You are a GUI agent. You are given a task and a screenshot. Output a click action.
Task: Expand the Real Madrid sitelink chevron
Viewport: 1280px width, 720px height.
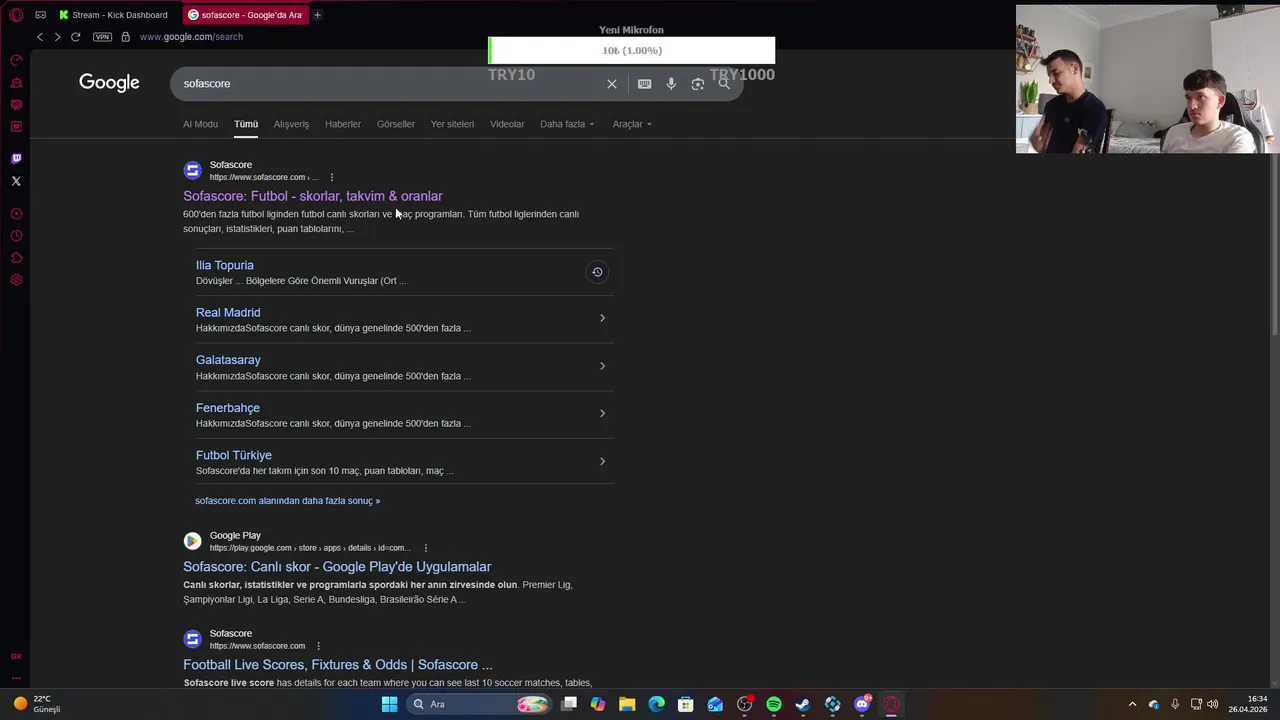point(602,318)
